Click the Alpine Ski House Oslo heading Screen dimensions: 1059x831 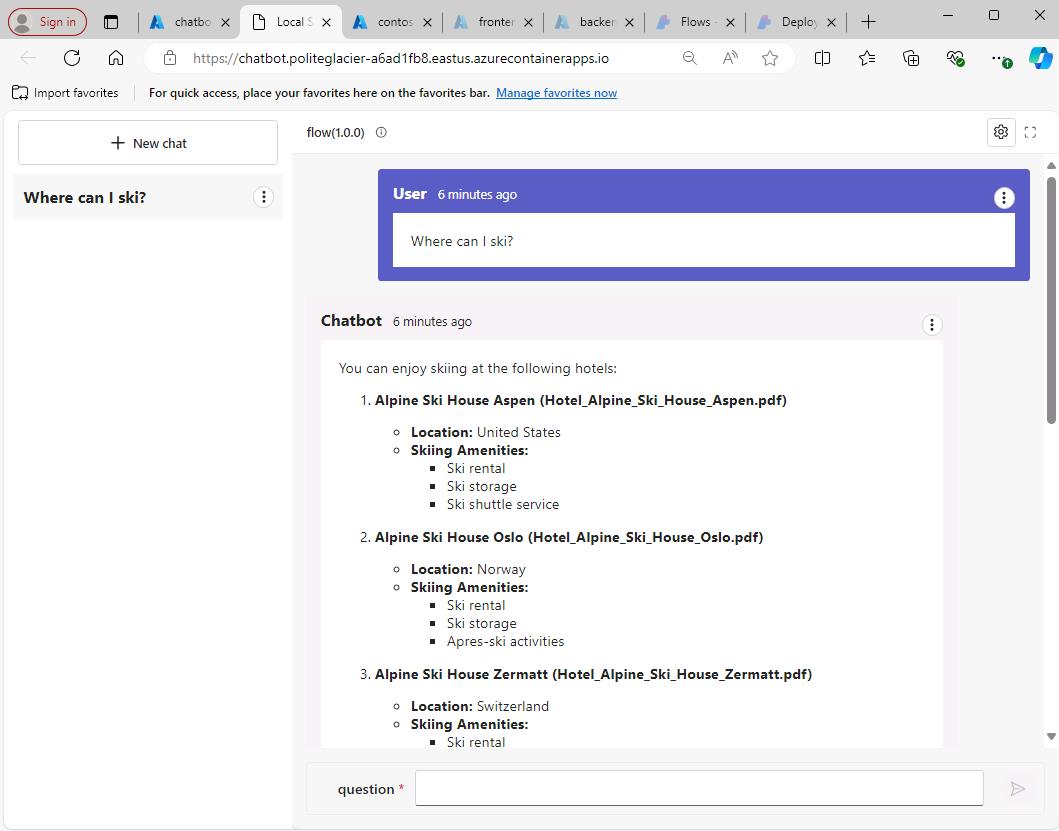[x=569, y=537]
